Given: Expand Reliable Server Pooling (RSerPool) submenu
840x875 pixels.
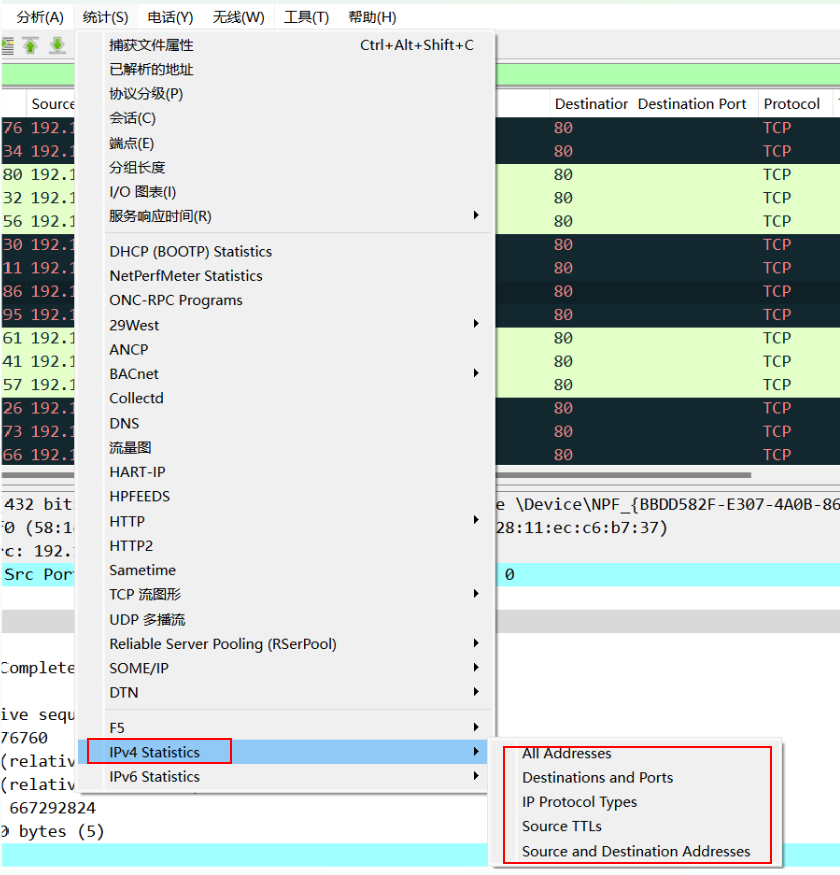Looking at the screenshot, I should coord(286,644).
